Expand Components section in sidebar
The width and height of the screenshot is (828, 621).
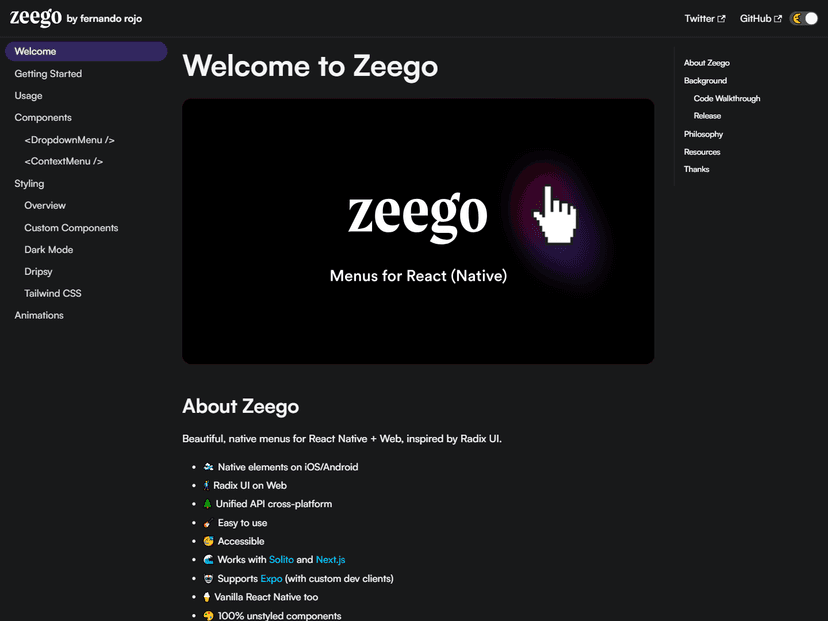point(43,118)
